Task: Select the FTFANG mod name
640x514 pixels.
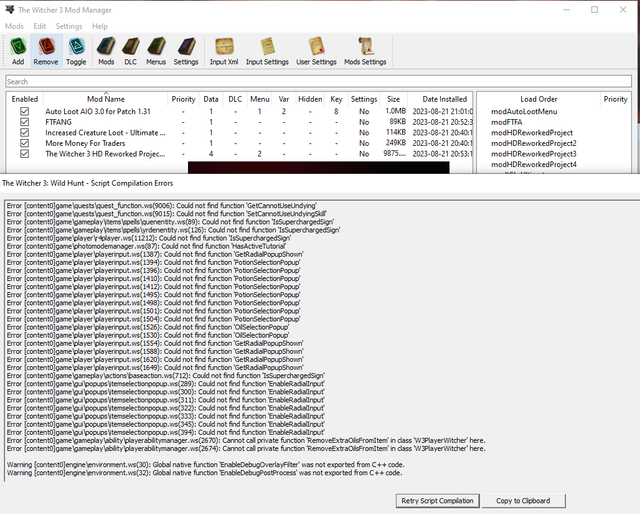Action: pos(58,122)
